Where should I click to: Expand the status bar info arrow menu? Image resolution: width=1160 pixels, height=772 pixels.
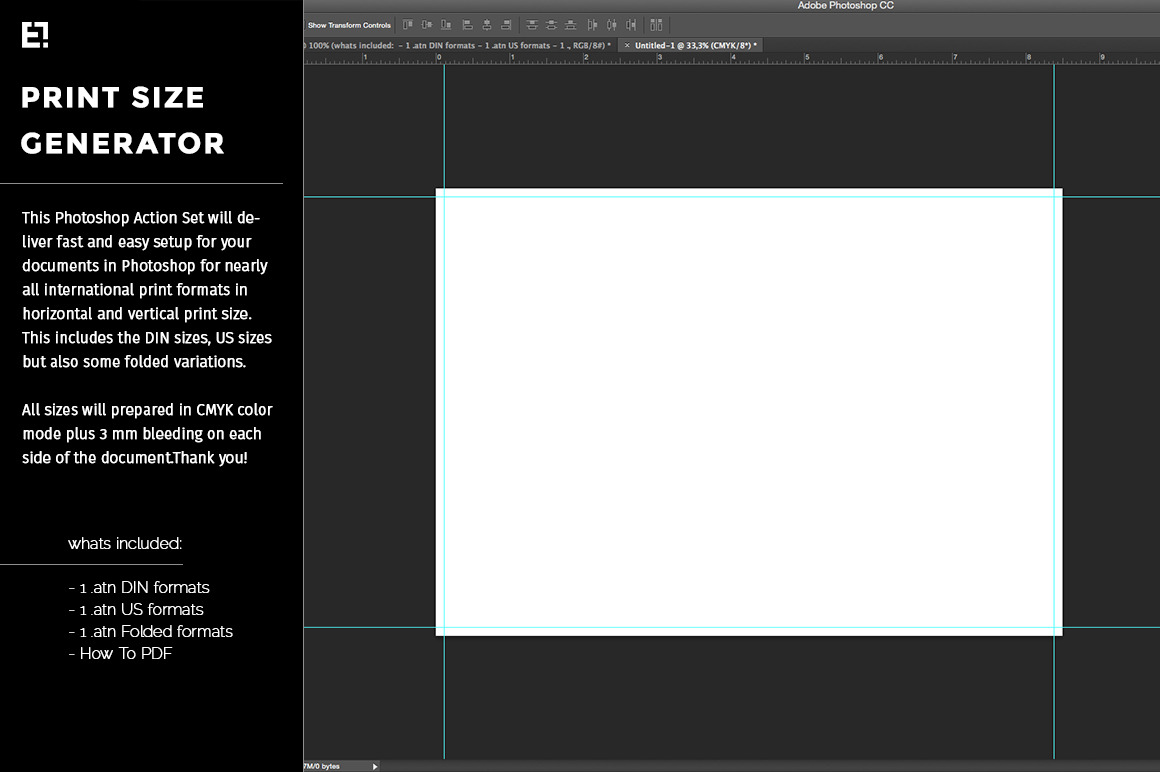pos(375,766)
